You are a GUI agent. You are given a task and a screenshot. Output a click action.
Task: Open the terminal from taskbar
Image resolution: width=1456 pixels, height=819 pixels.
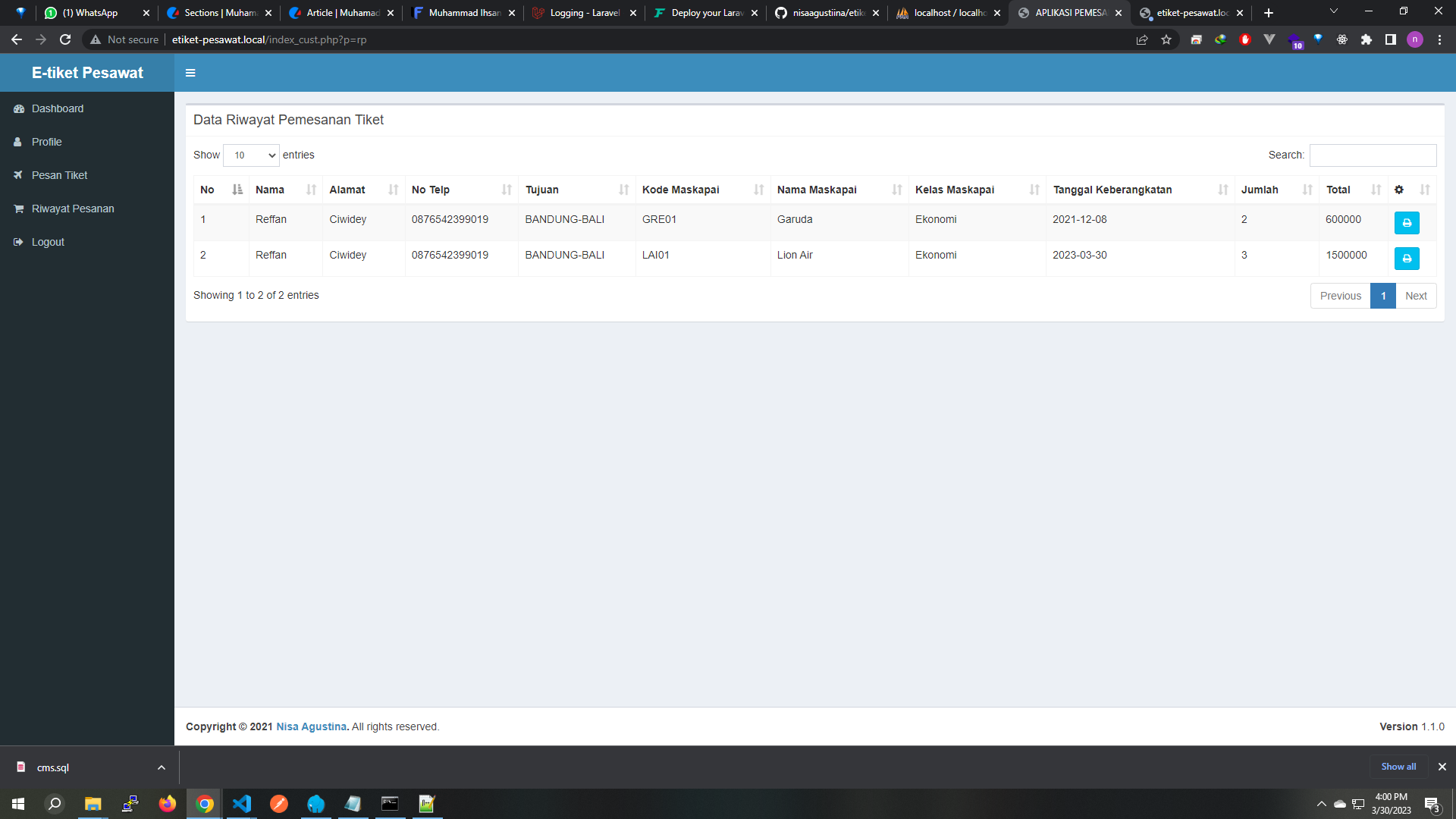click(390, 804)
